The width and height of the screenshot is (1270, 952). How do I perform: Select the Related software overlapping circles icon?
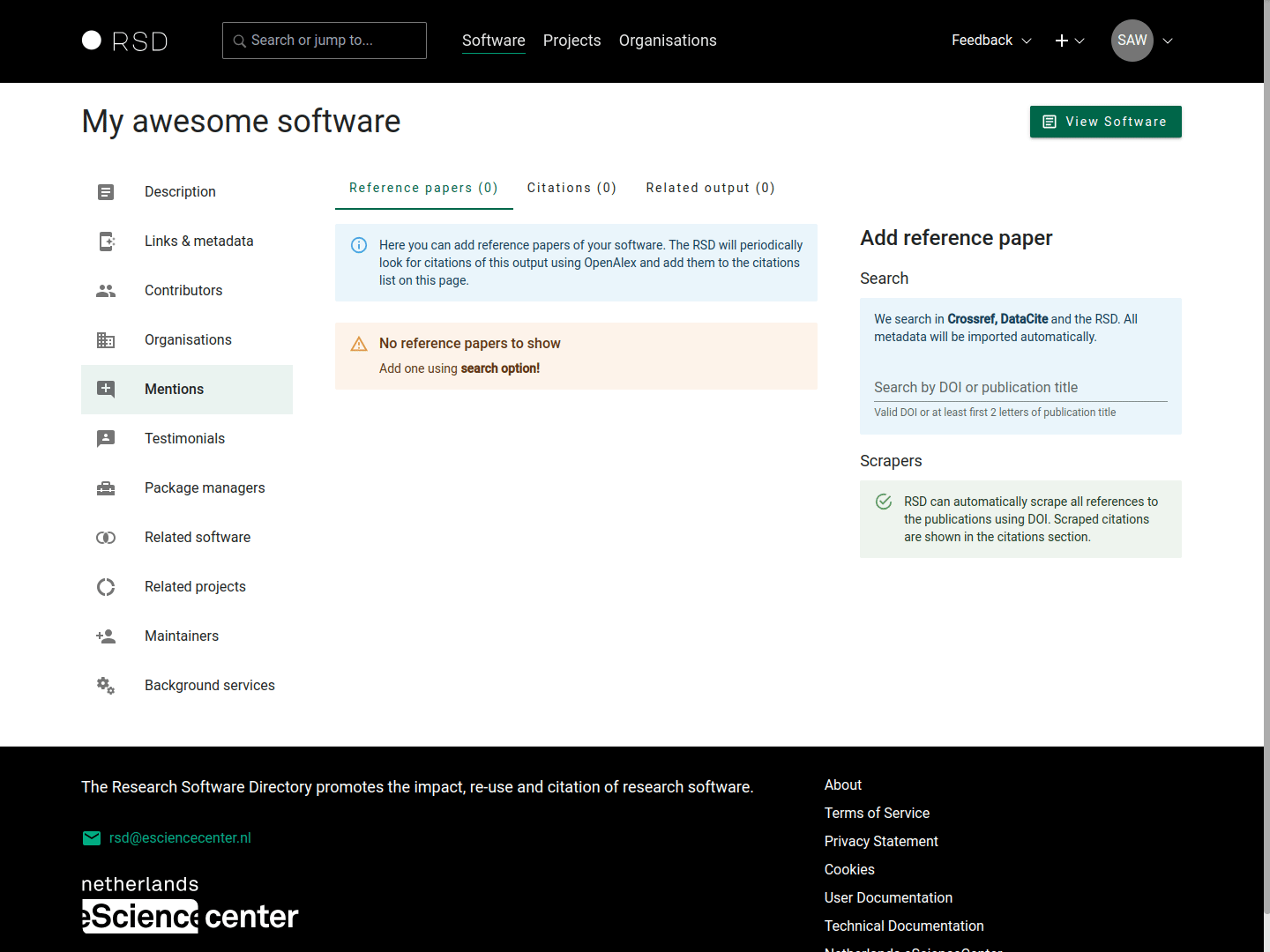click(106, 538)
